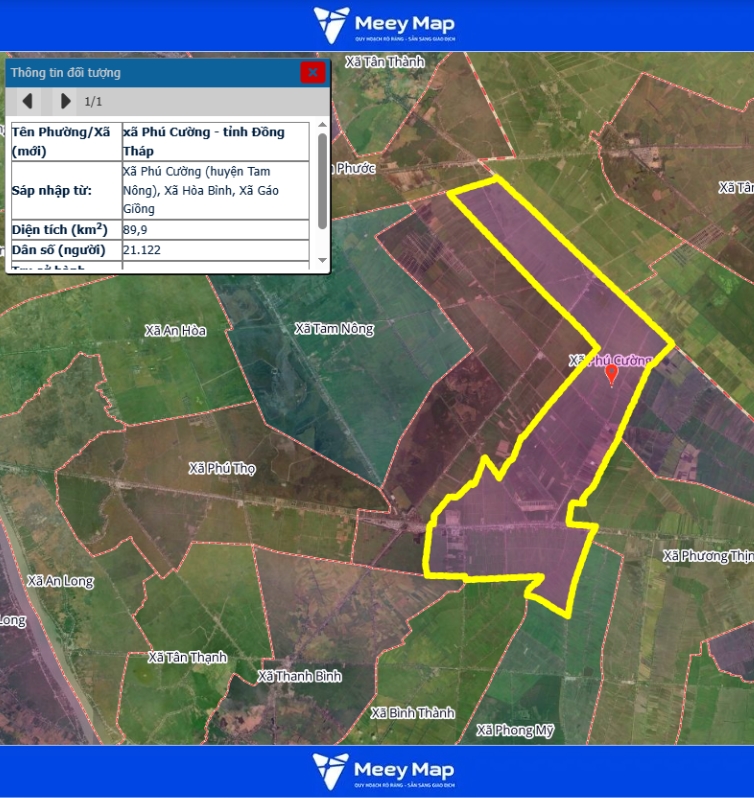Select the Xã Phương Thịnh region

coord(707,556)
